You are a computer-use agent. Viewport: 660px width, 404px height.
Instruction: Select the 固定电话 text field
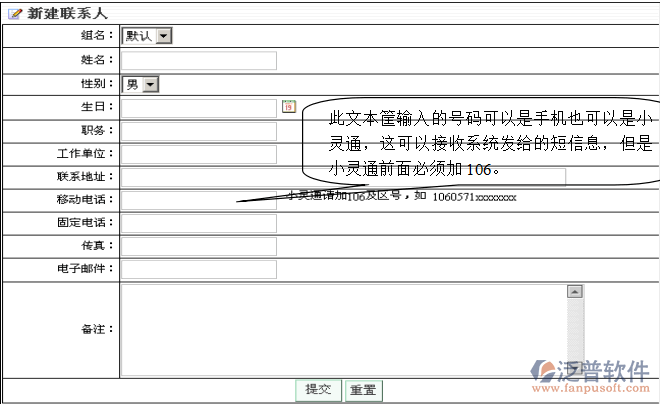coord(198,223)
